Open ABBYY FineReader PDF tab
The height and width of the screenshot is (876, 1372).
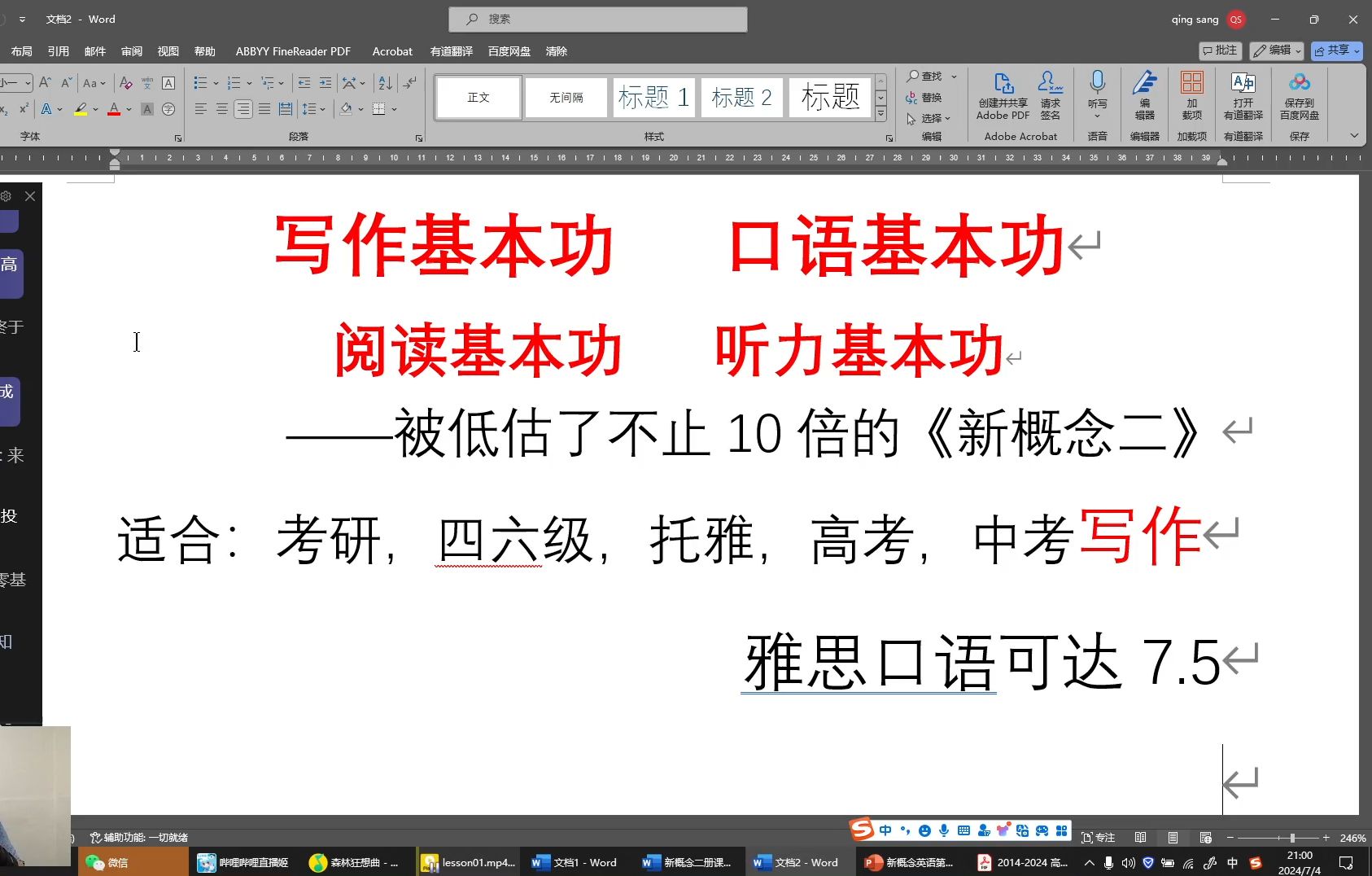coord(293,51)
